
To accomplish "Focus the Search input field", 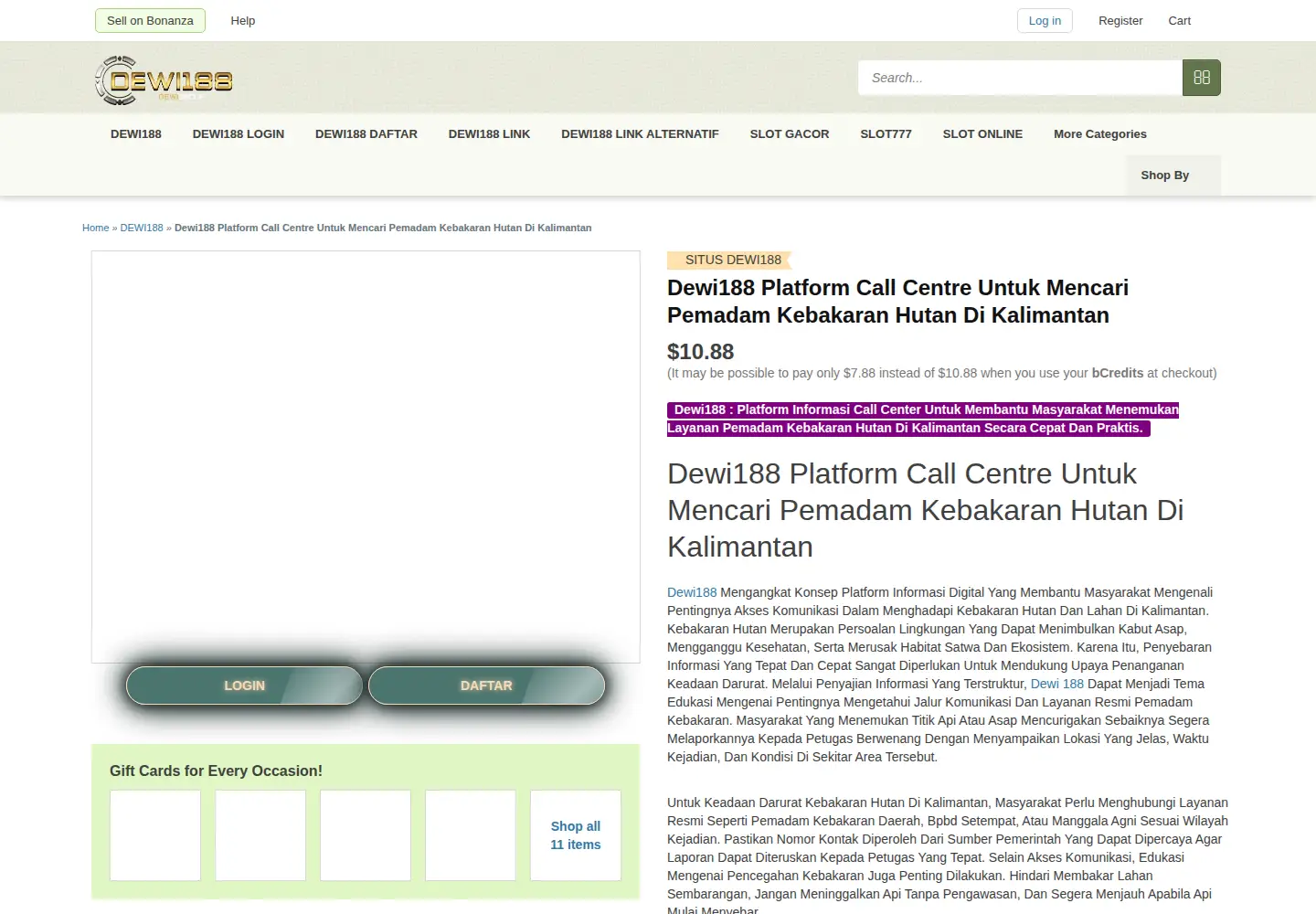I will 1020,78.
